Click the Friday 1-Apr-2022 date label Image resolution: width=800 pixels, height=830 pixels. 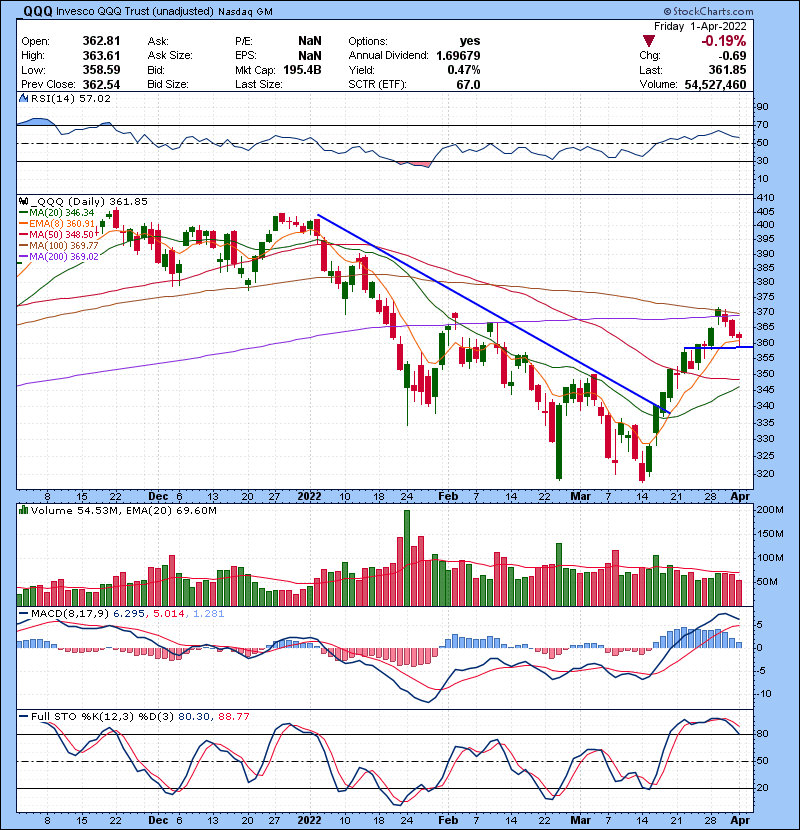tap(700, 26)
